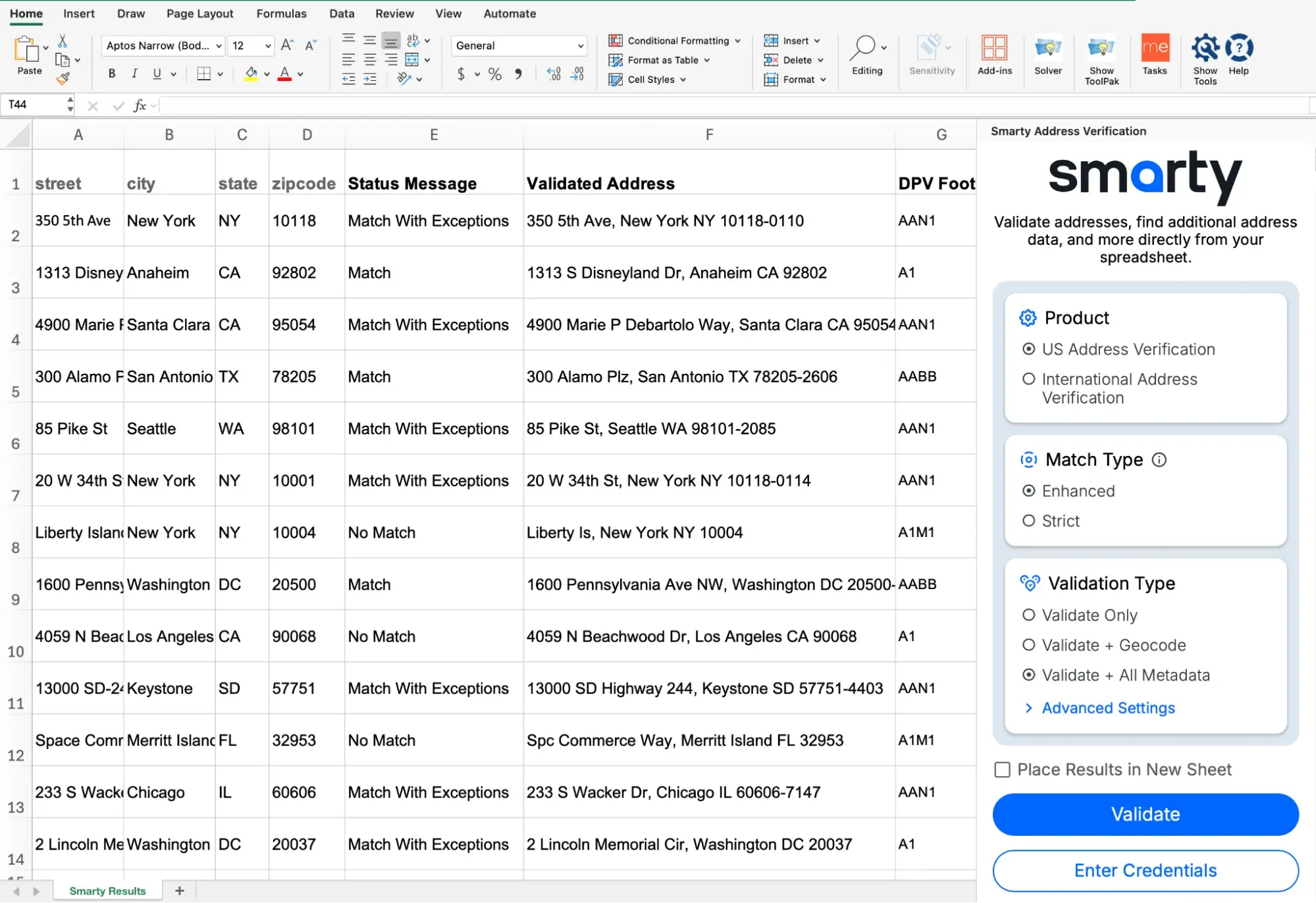This screenshot has height=903, width=1316.
Task: Switch to the Draw ribbon tab
Action: coord(131,13)
